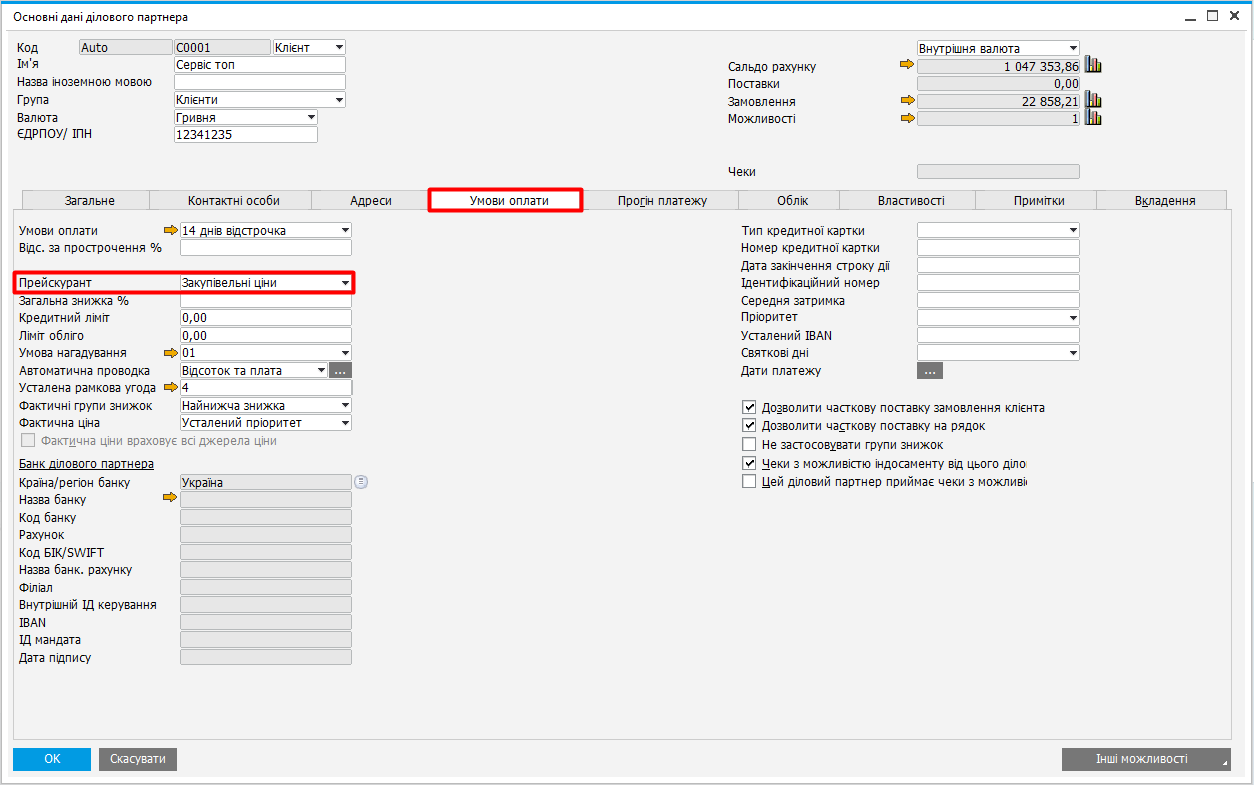Click the chart icon beside Сальдо рахунку
The height and width of the screenshot is (785, 1254).
click(1093, 66)
